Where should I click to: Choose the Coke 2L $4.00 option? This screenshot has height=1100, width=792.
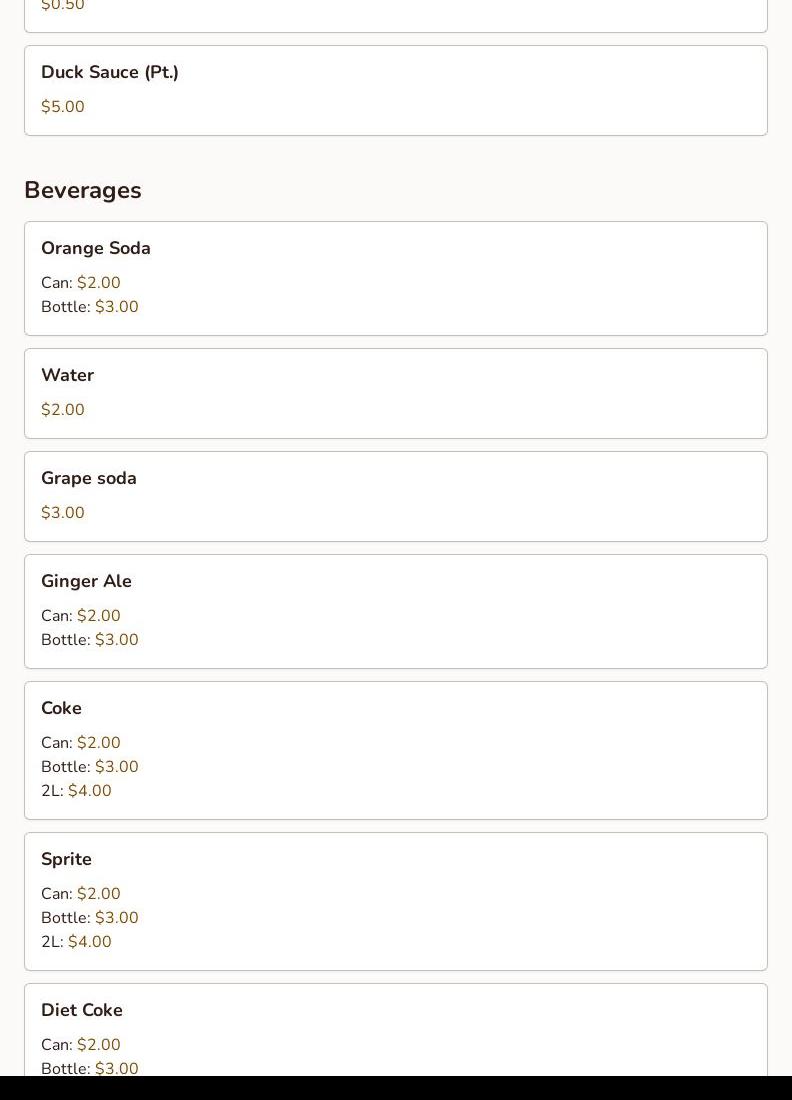76,791
